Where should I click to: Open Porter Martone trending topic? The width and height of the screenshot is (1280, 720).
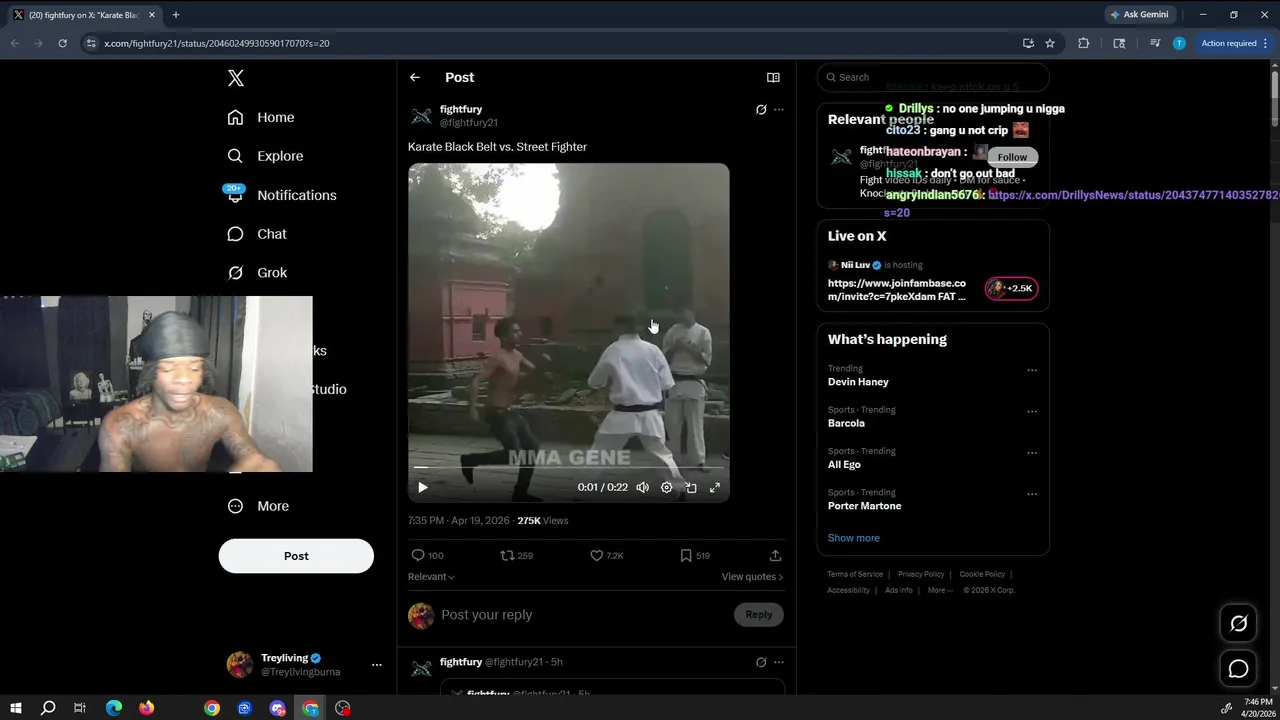tap(864, 506)
